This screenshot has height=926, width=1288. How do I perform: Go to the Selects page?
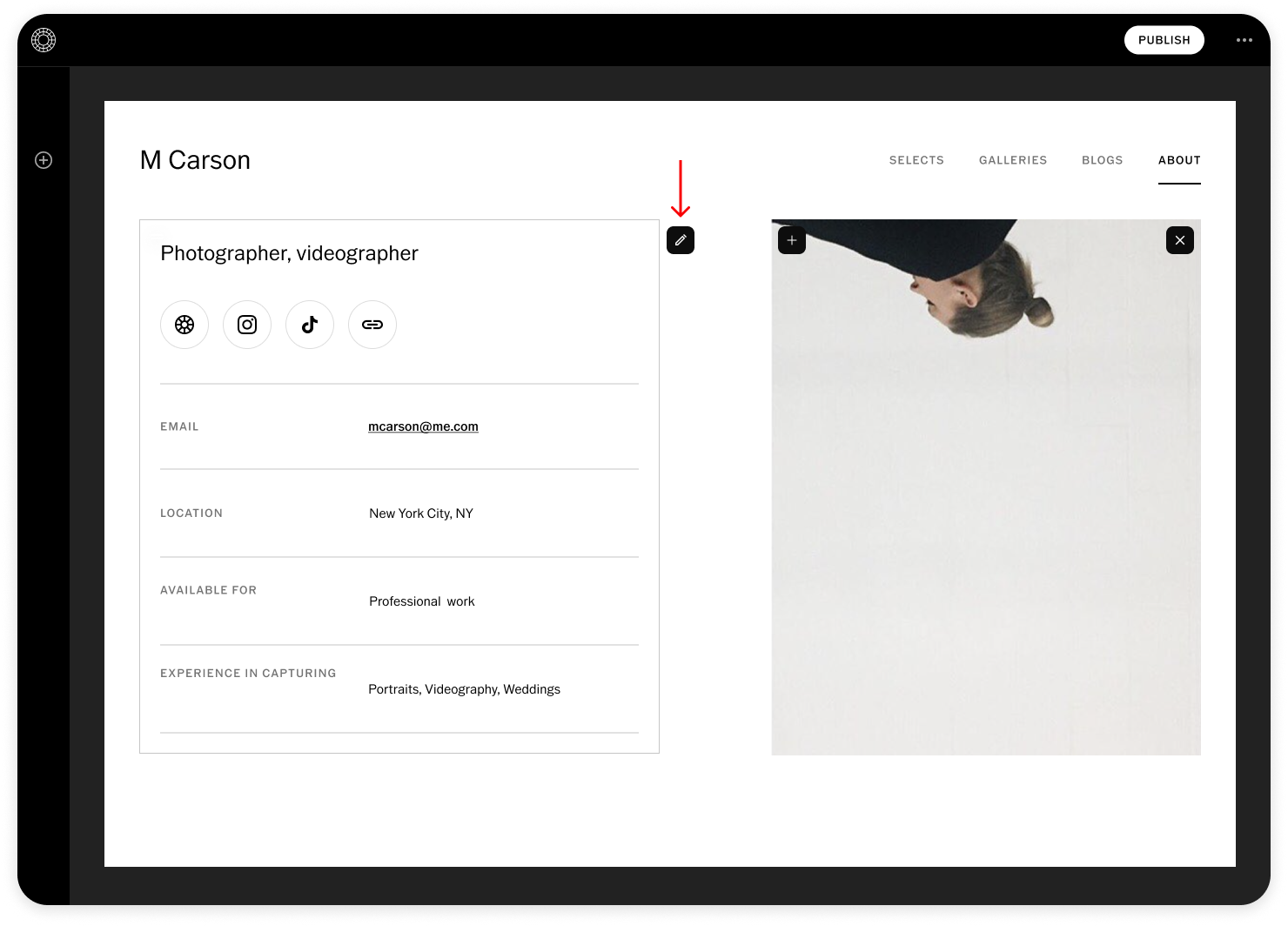[x=916, y=160]
